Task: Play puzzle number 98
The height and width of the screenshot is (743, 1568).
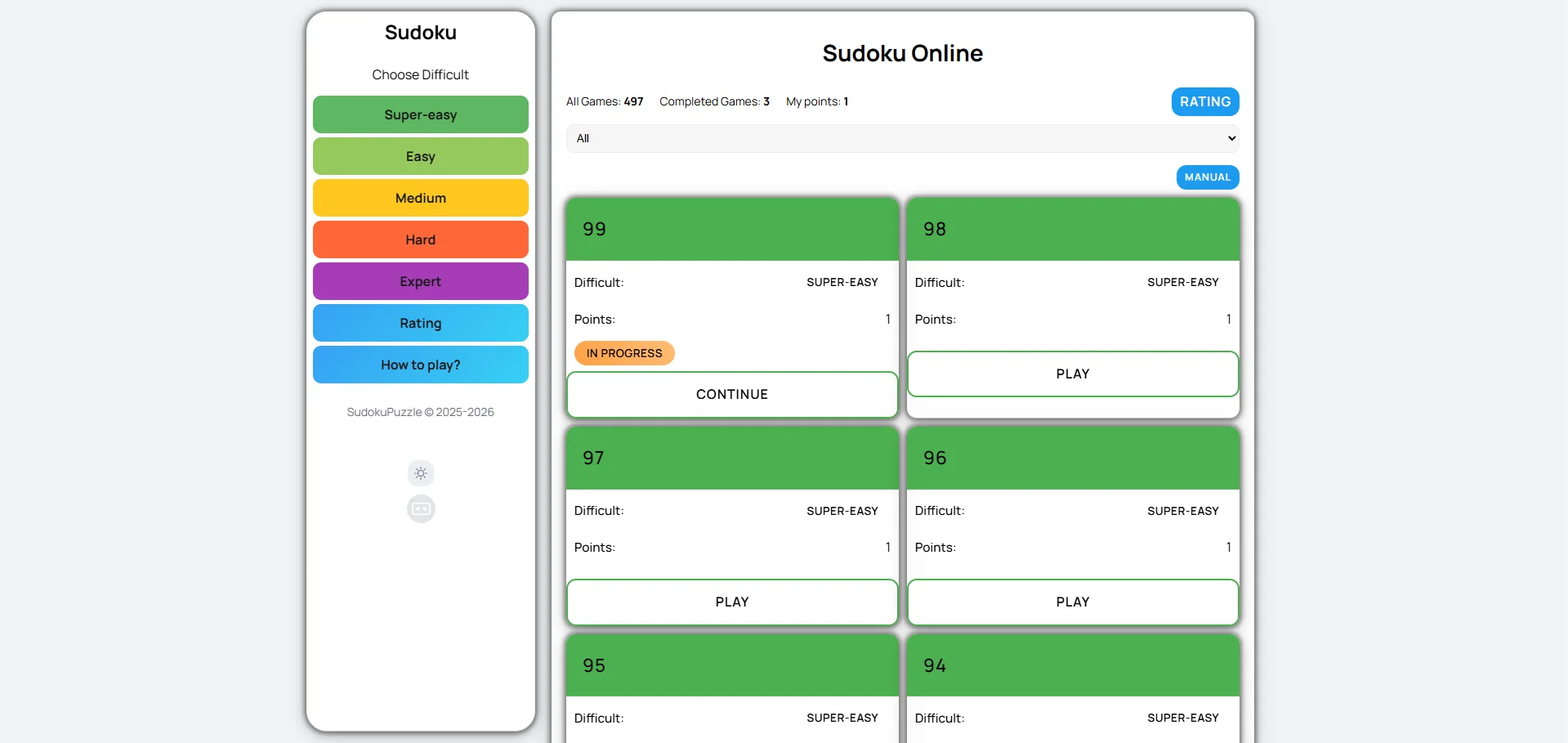Action: [x=1072, y=374]
